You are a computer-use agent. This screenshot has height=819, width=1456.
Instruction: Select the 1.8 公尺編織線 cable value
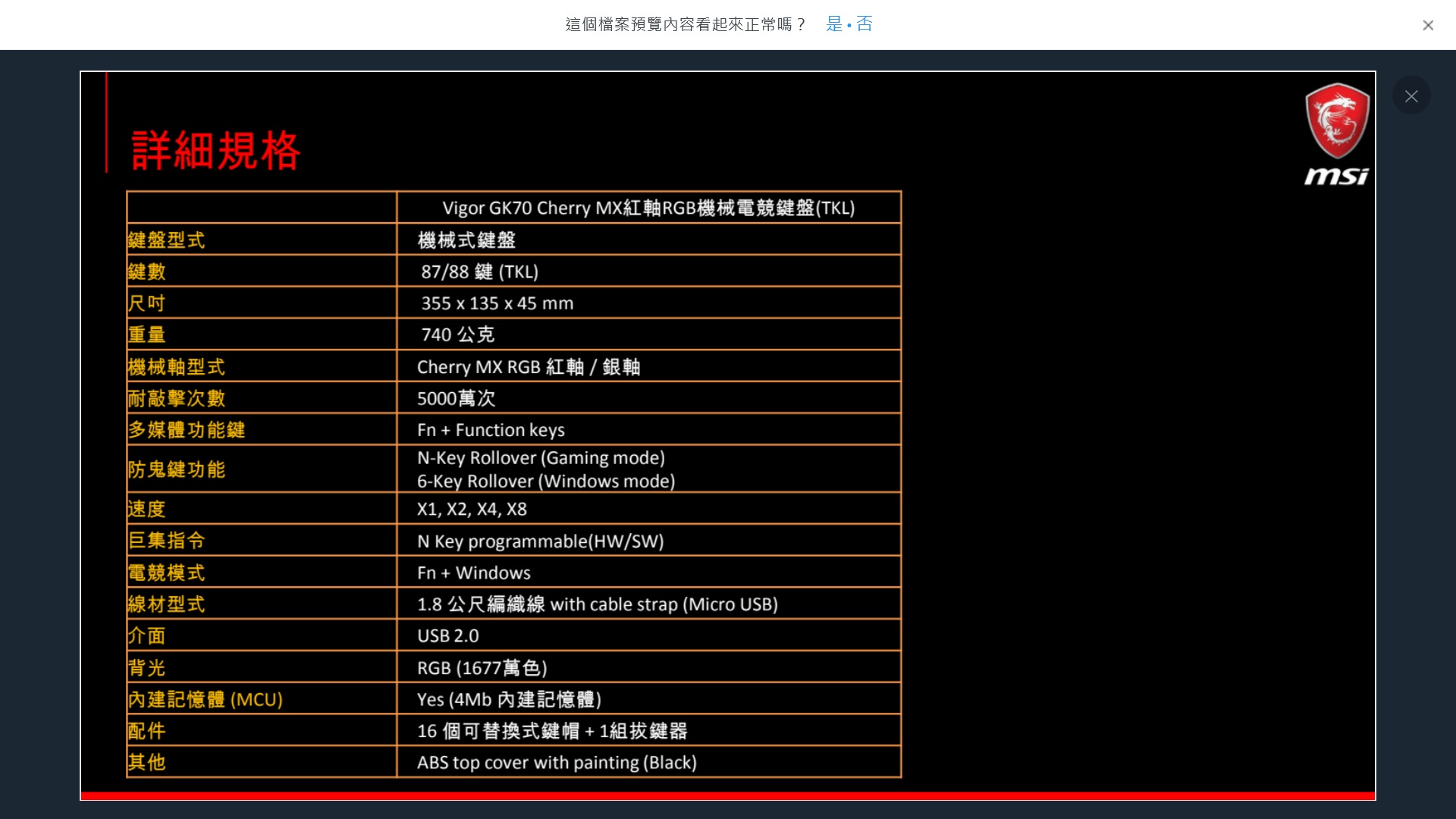[x=598, y=604]
